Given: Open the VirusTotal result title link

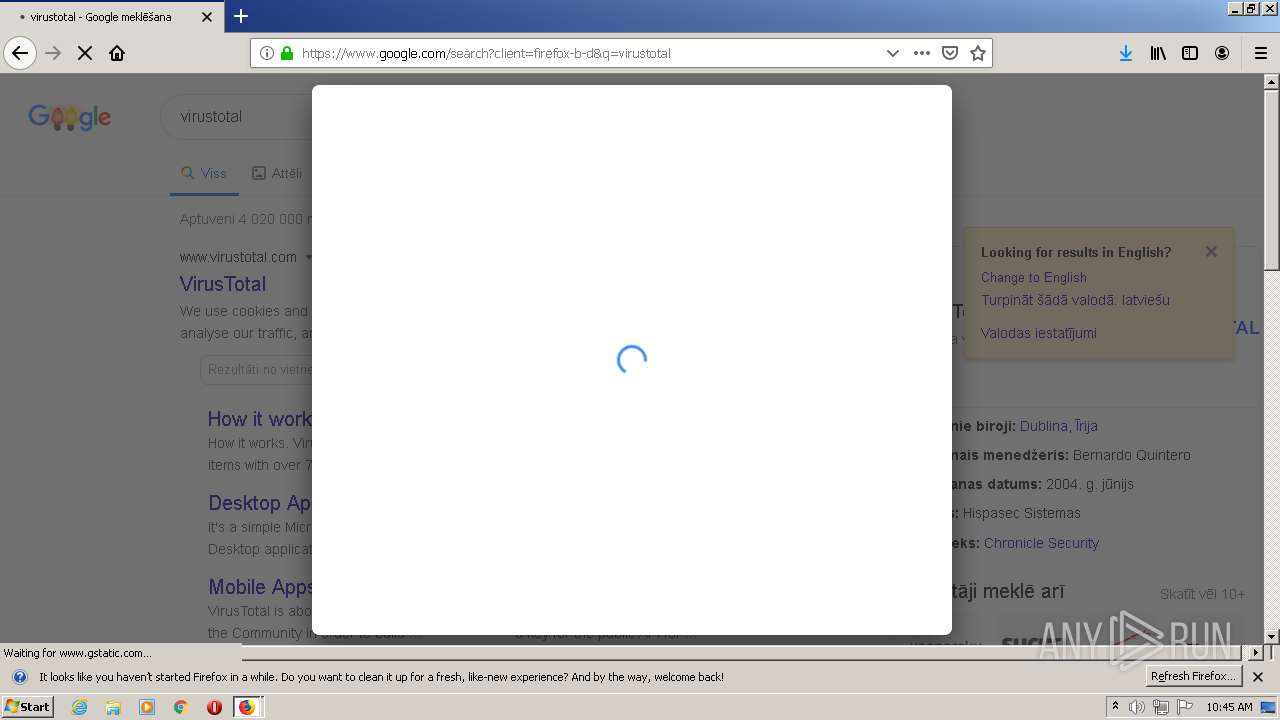Looking at the screenshot, I should pos(223,284).
